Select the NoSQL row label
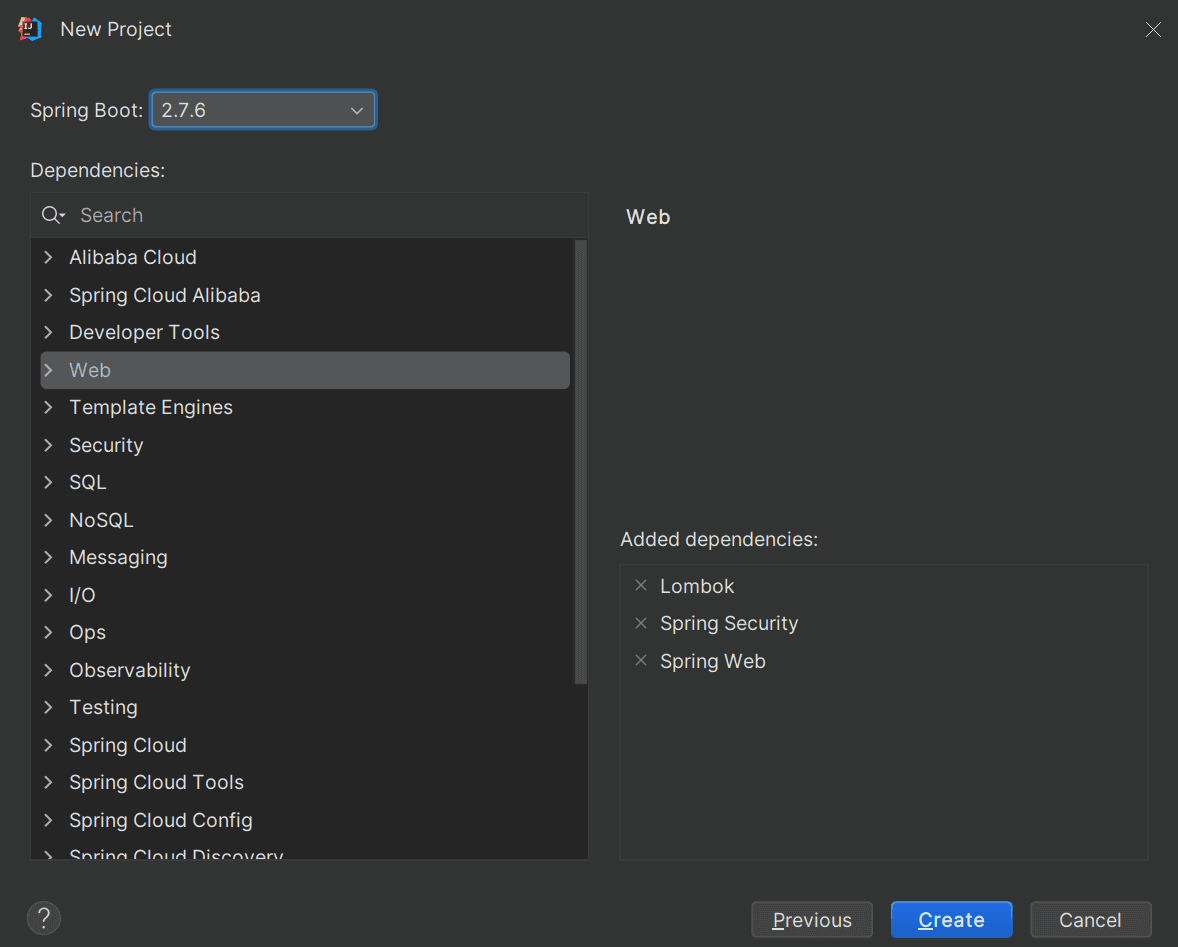Viewport: 1178px width, 947px height. 101,520
